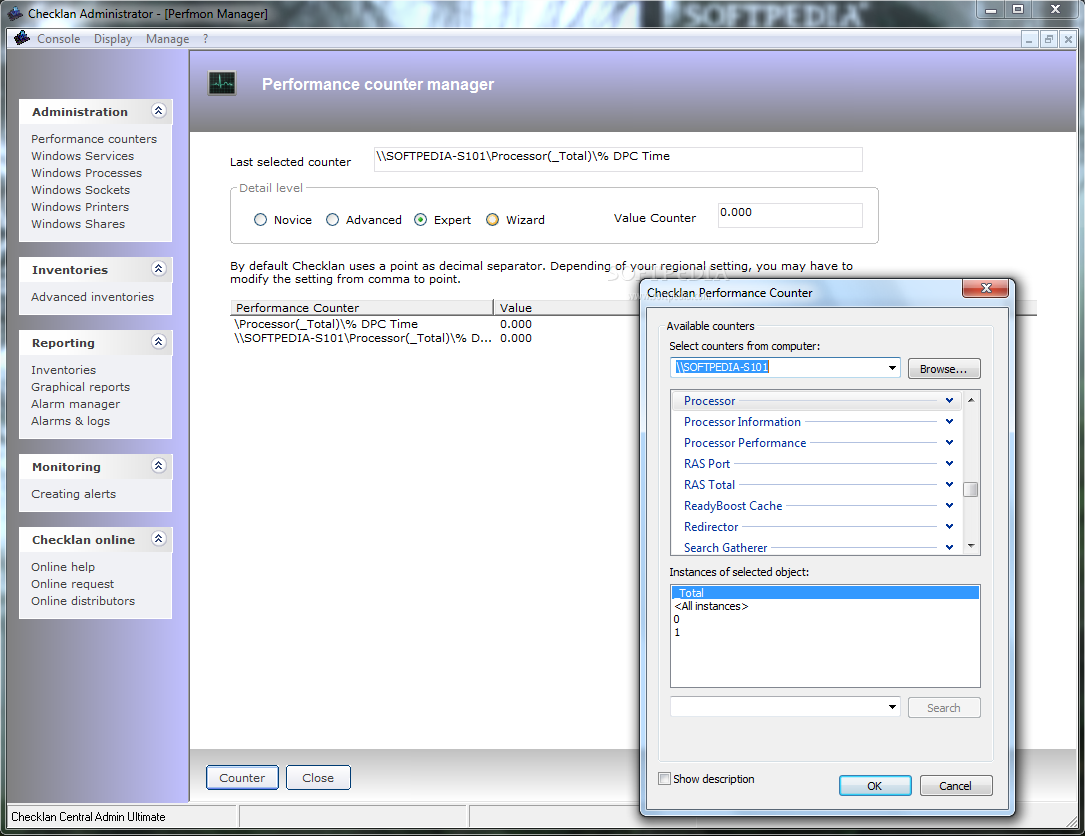Viewport: 1085px width, 836px height.
Task: Open Windows Shares in sidebar
Action: [78, 224]
